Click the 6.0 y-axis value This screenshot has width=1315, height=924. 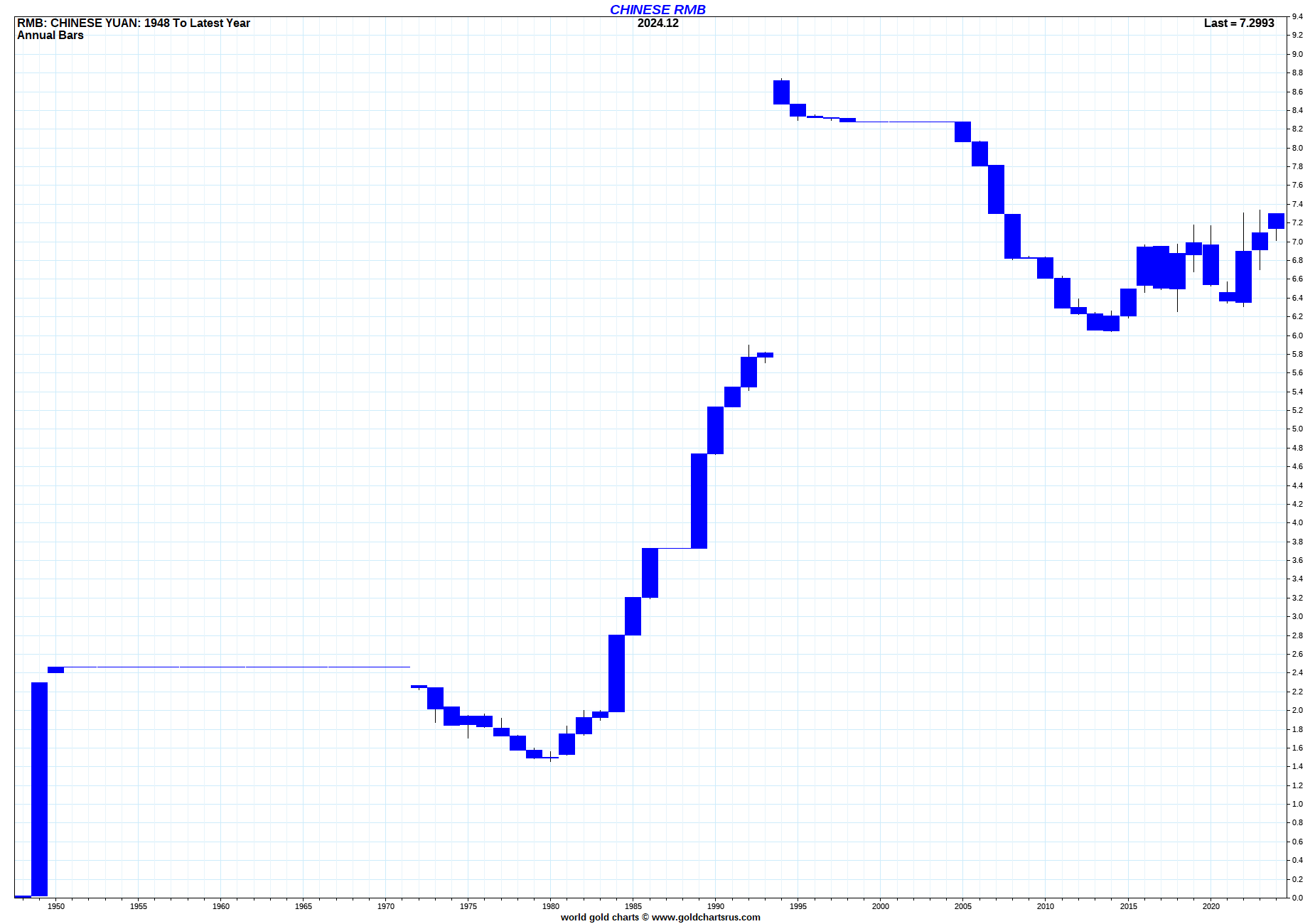click(1298, 335)
